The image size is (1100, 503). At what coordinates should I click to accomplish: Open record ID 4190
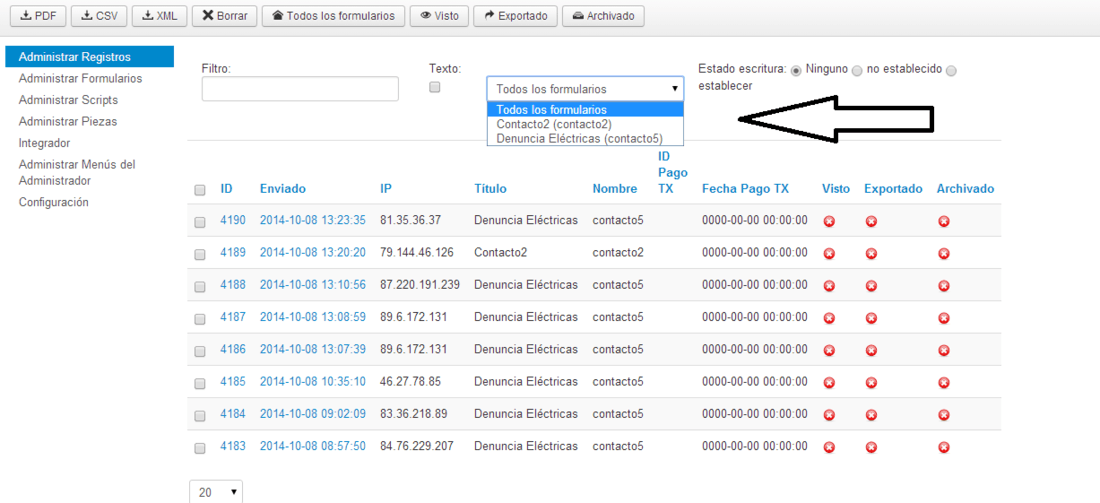pyautogui.click(x=233, y=220)
